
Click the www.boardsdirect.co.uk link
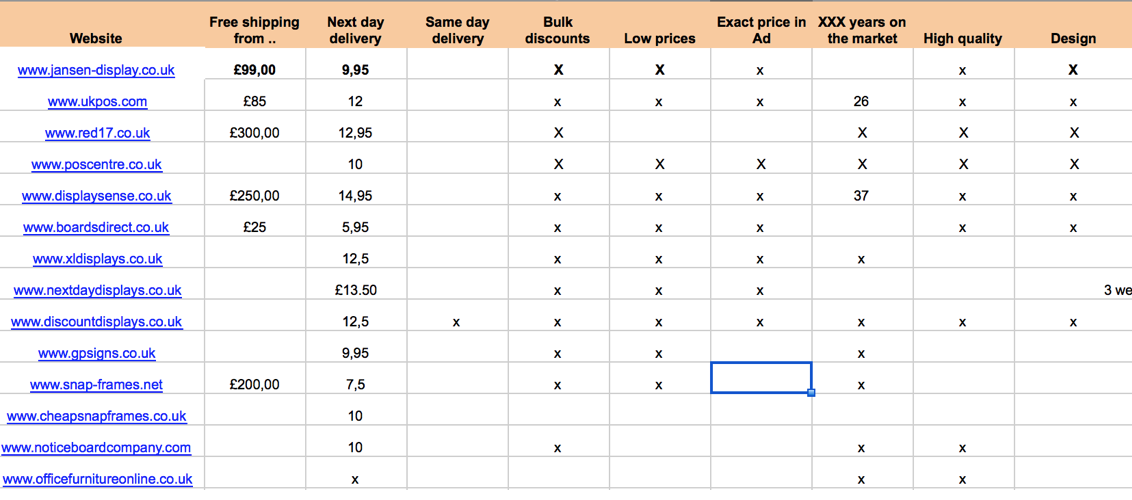pyautogui.click(x=96, y=227)
